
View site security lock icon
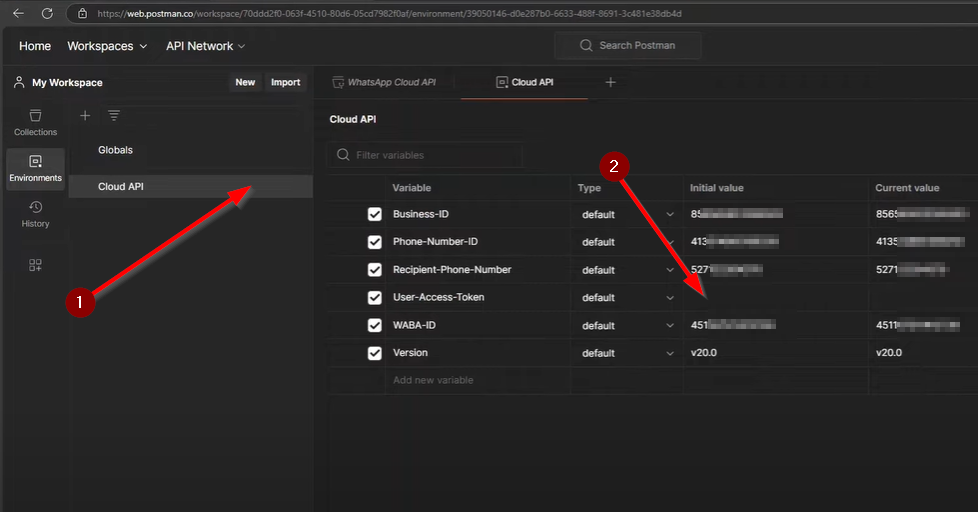point(82,13)
